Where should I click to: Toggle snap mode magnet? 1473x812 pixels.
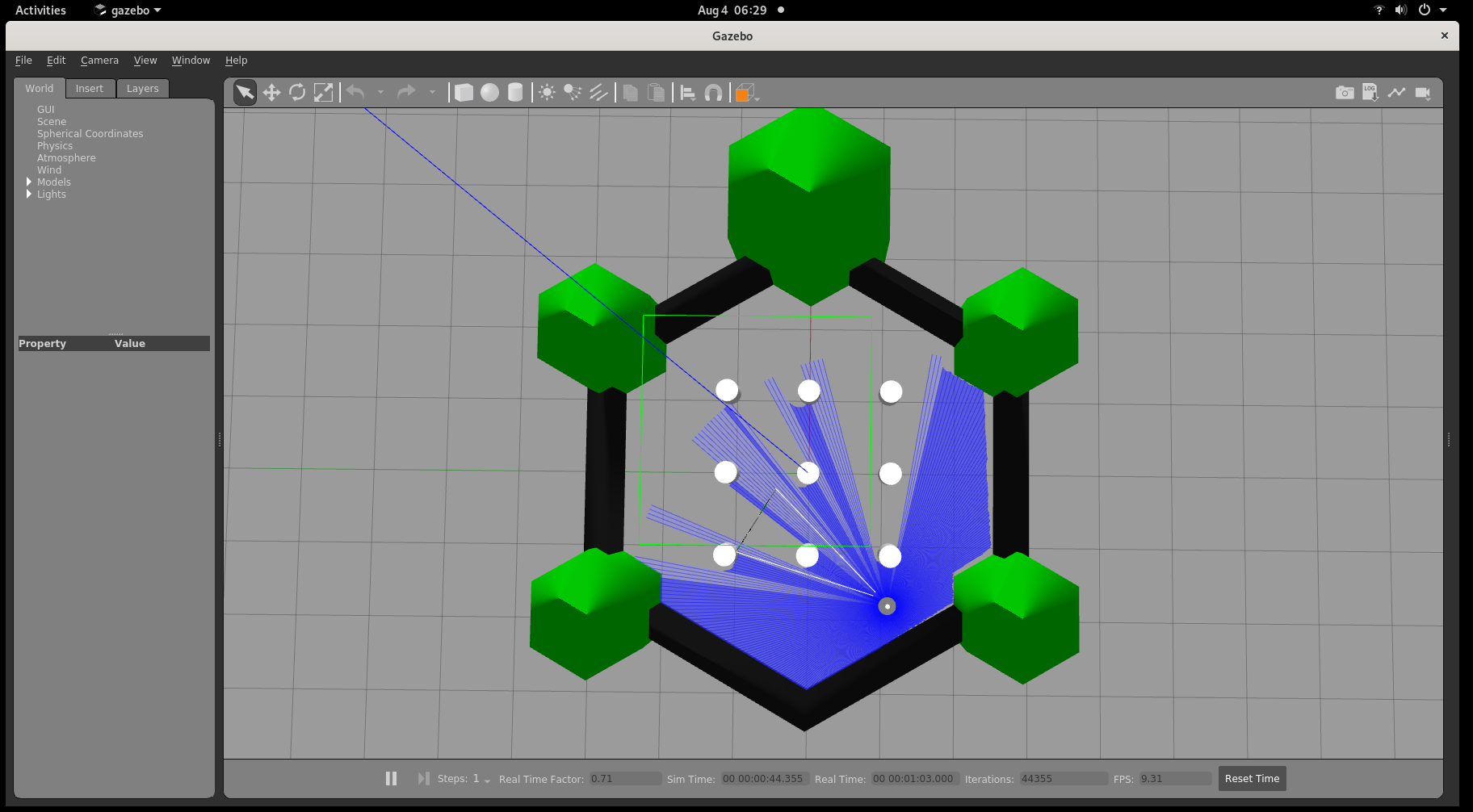(x=713, y=93)
